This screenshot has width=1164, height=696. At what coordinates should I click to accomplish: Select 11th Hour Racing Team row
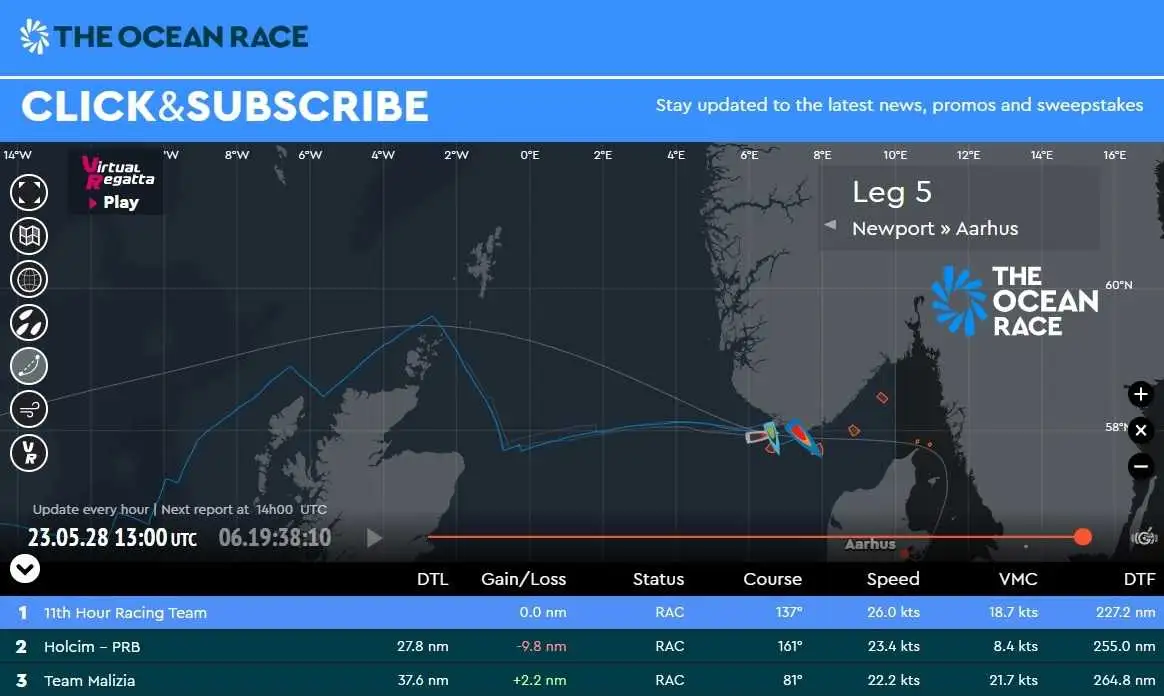582,612
